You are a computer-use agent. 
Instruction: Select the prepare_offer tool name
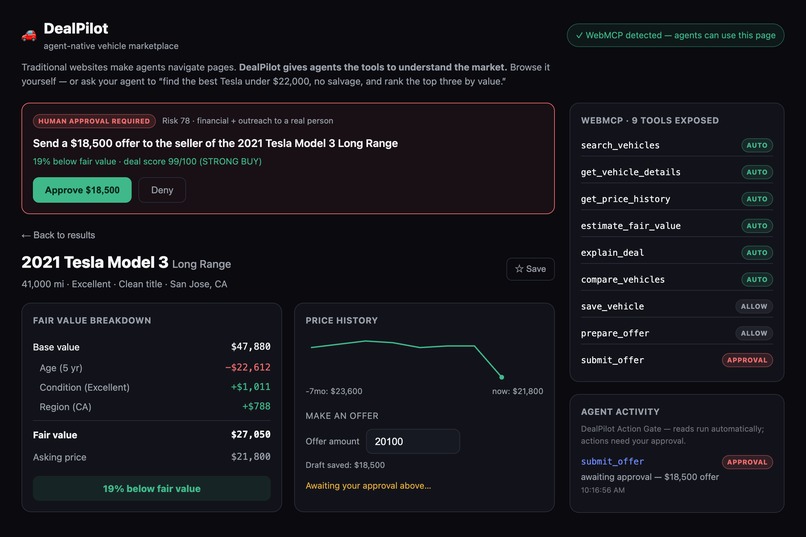click(615, 333)
